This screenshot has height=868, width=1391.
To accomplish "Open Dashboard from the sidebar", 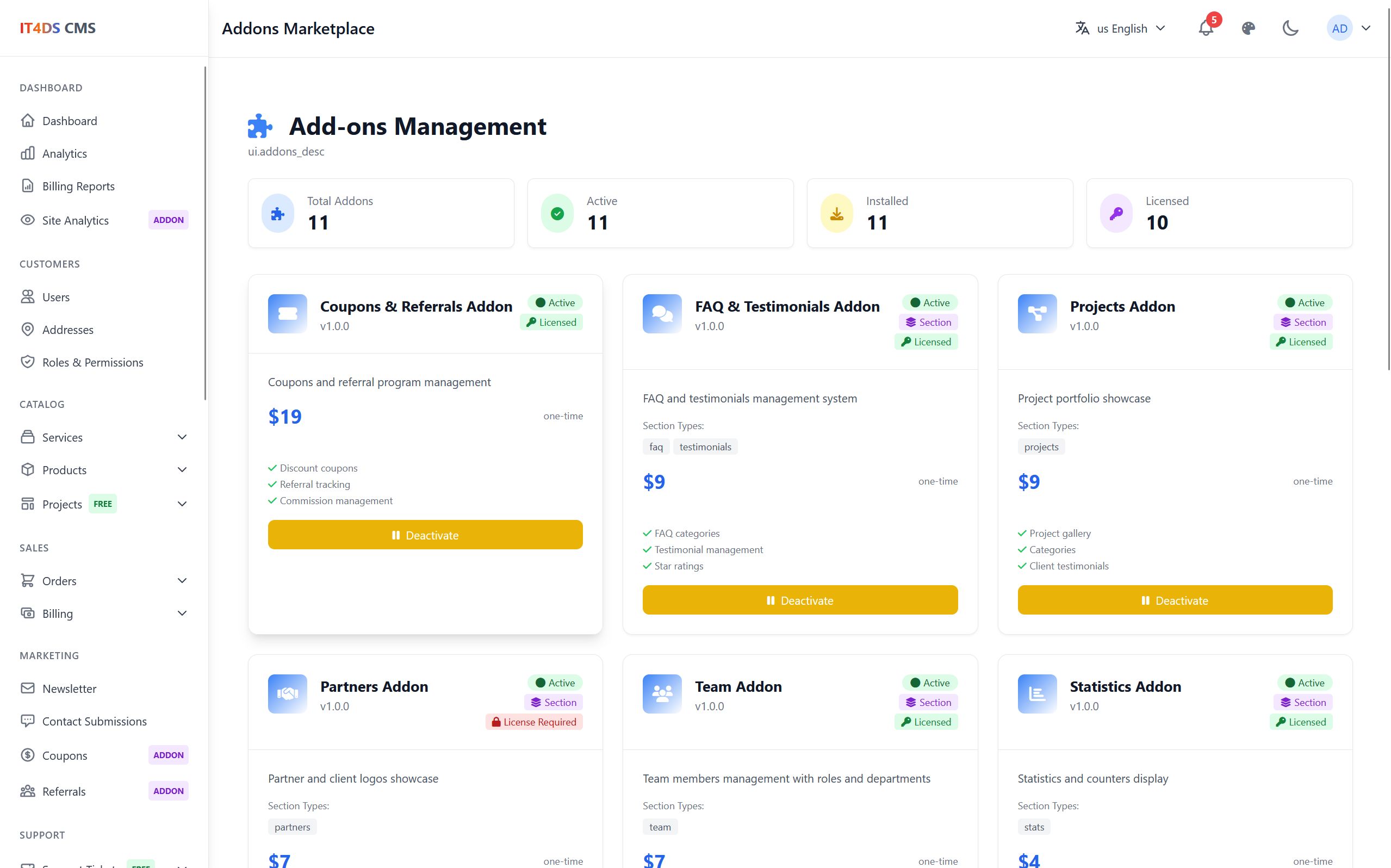I will pos(70,121).
